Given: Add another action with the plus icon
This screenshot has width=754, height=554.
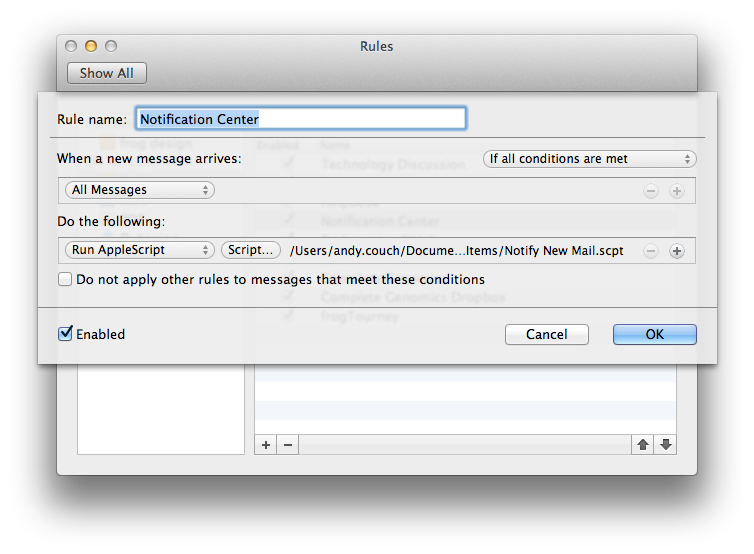Looking at the screenshot, I should (x=677, y=251).
